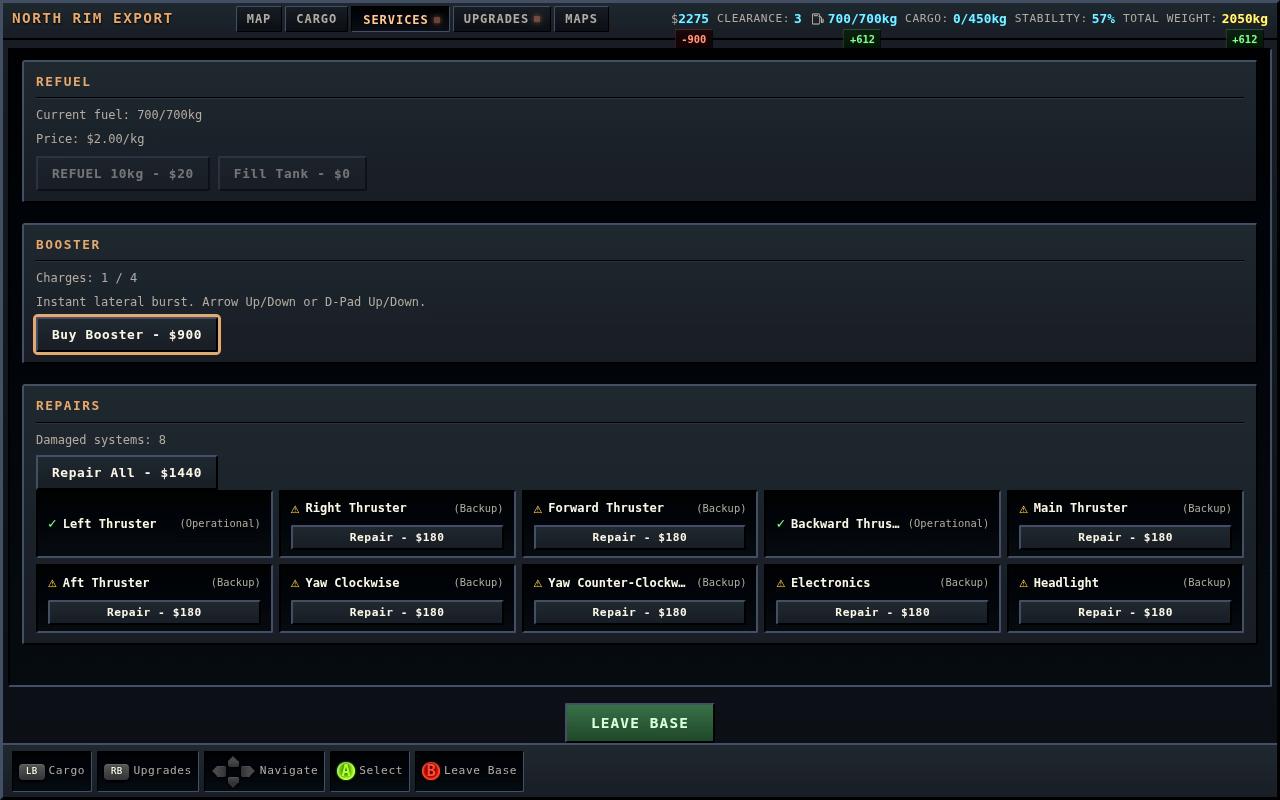Click the Left Thruster Operational card
The width and height of the screenshot is (1280, 800).
(x=154, y=524)
